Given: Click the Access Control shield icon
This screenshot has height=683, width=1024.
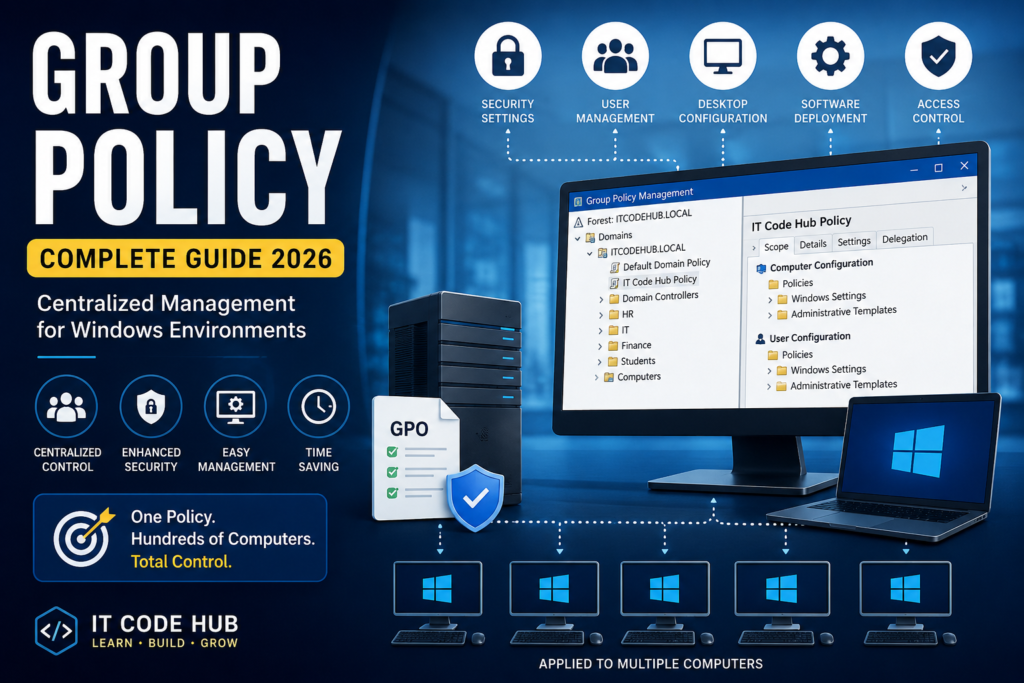Looking at the screenshot, I should [938, 56].
